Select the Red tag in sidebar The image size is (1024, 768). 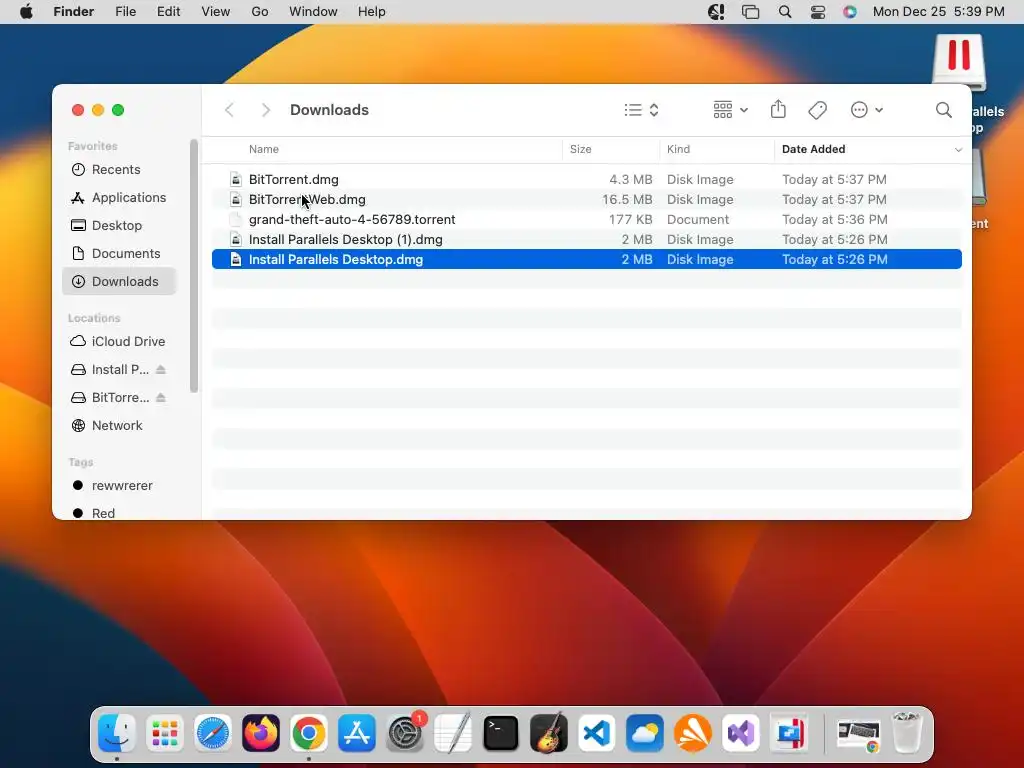pos(120,513)
